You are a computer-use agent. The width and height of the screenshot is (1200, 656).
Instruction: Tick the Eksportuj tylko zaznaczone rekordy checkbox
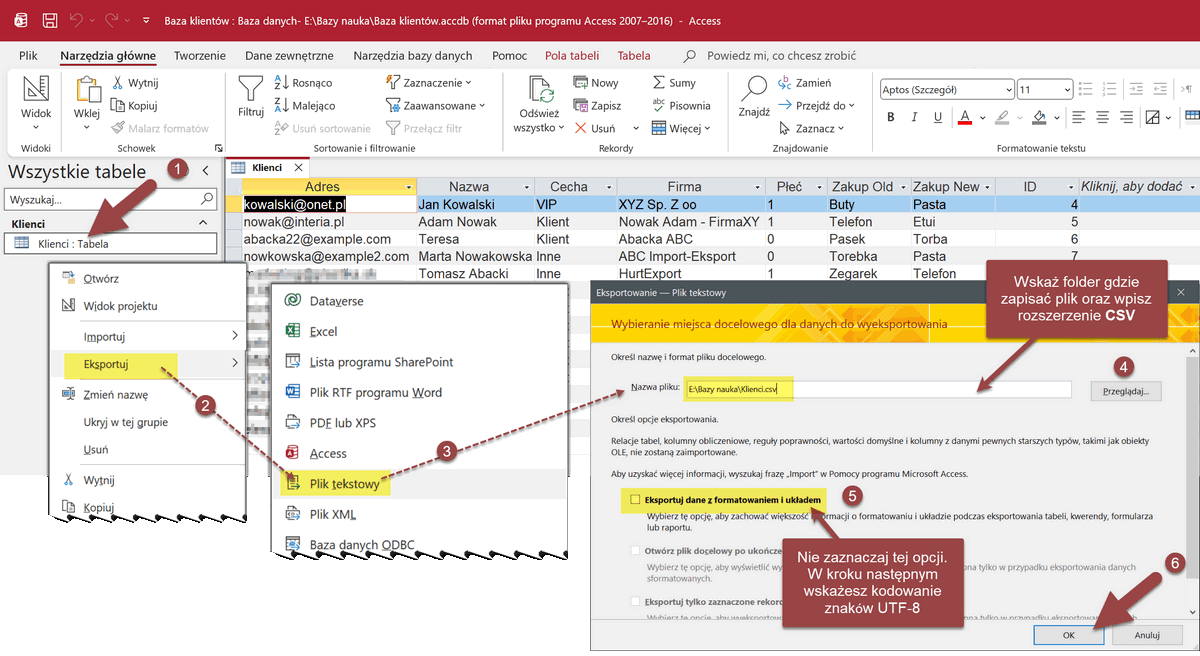pyautogui.click(x=635, y=602)
